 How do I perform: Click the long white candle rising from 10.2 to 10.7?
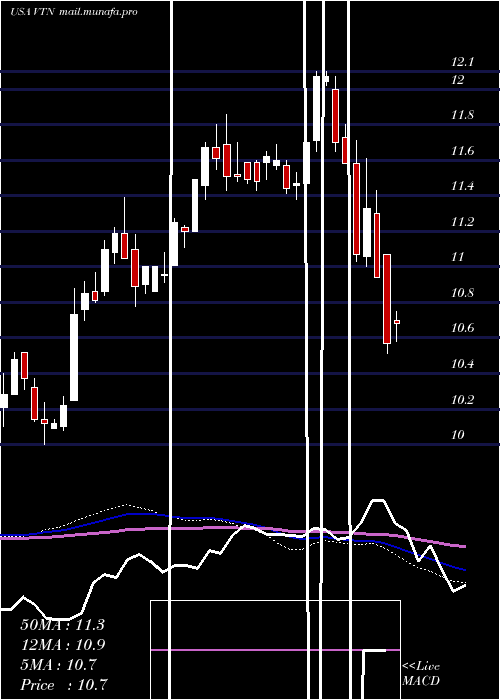(74, 357)
